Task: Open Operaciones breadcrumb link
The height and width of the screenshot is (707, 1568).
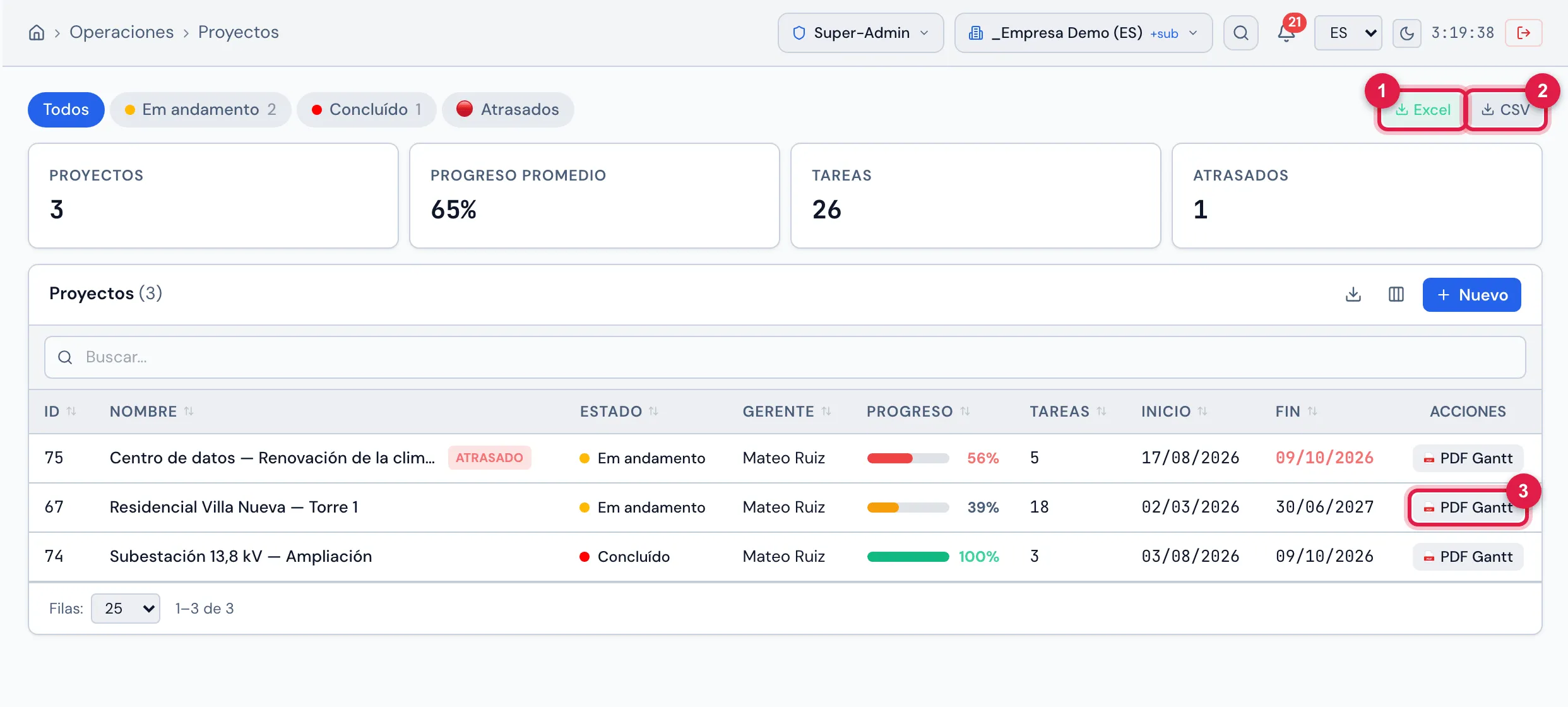Action: point(121,32)
